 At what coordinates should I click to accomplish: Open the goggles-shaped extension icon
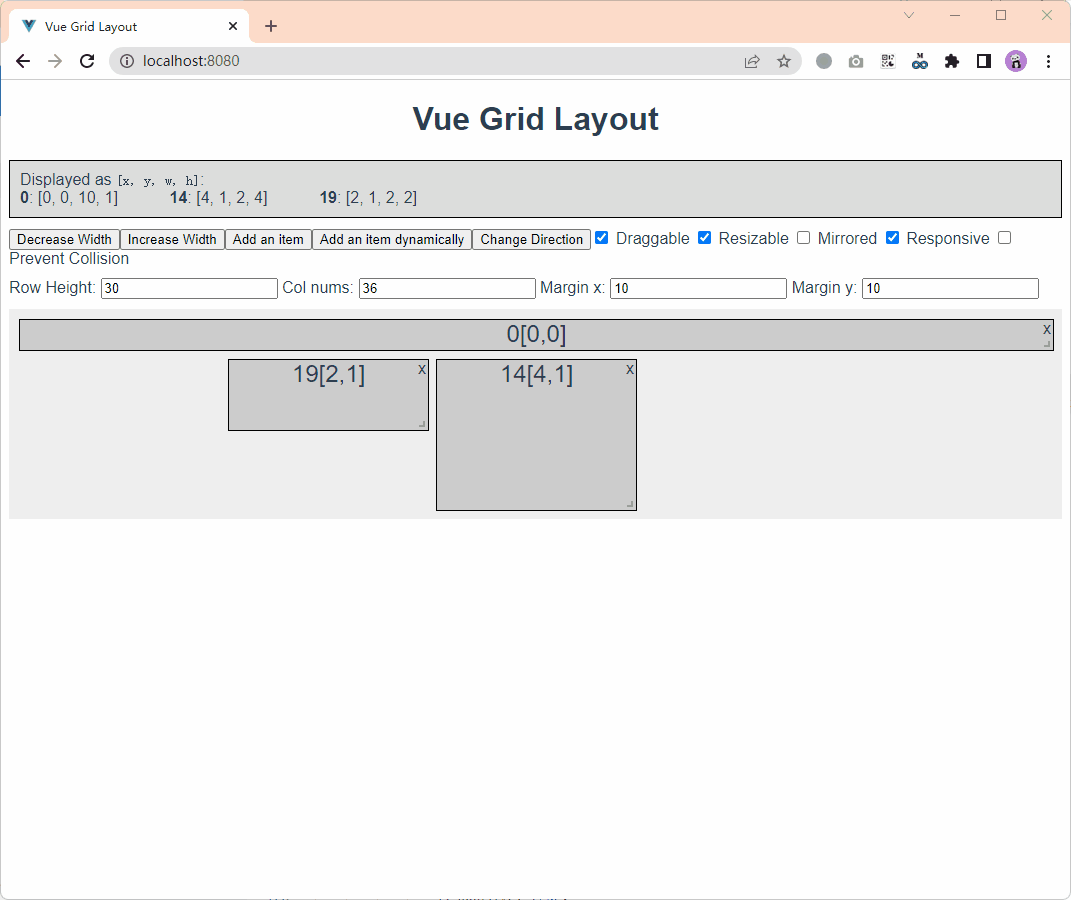[919, 61]
